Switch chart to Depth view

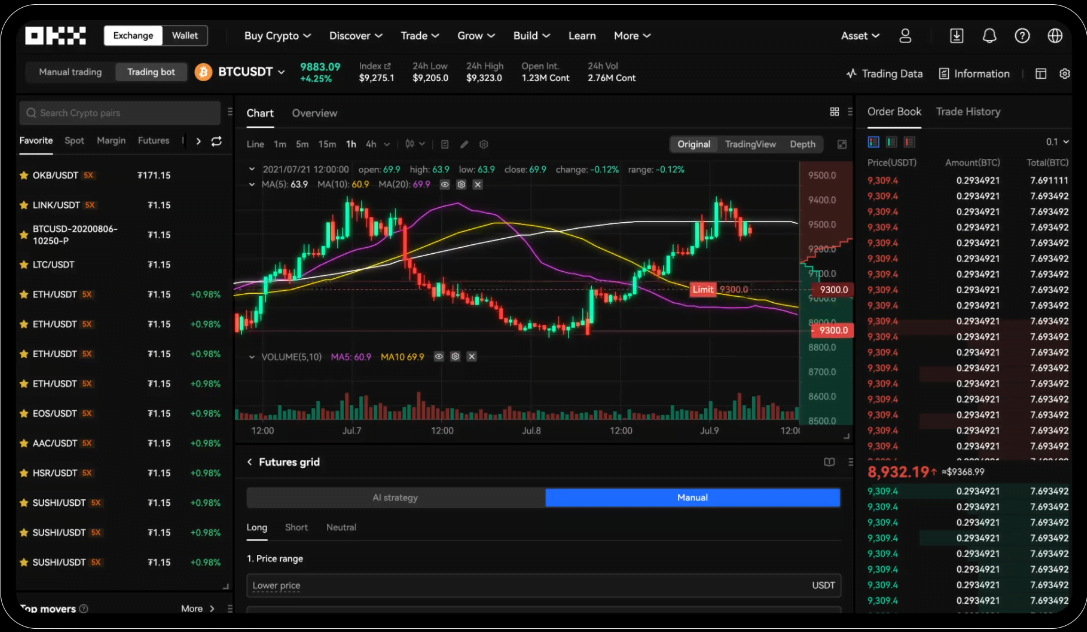tap(803, 144)
